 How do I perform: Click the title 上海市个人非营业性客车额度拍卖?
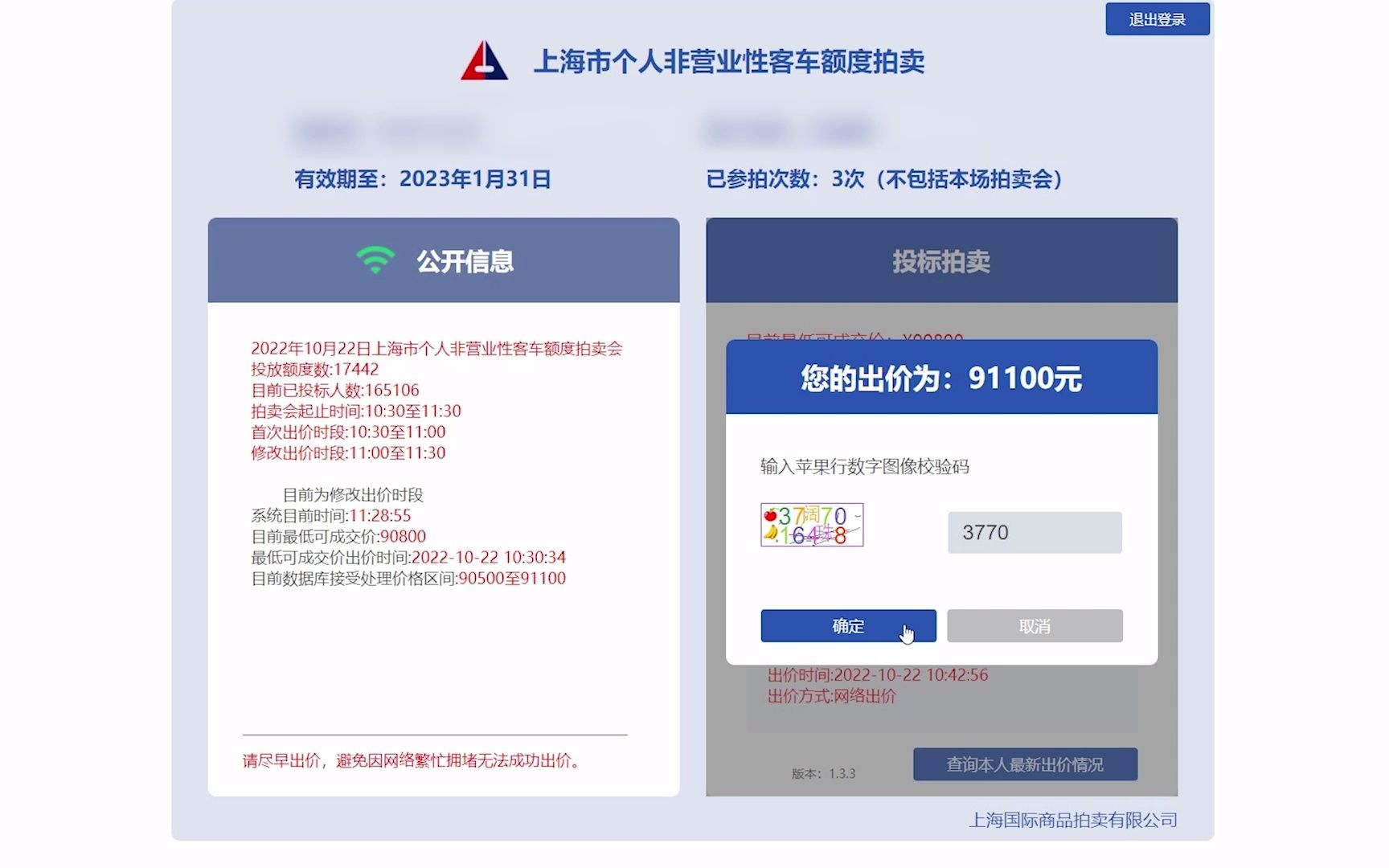tap(729, 62)
